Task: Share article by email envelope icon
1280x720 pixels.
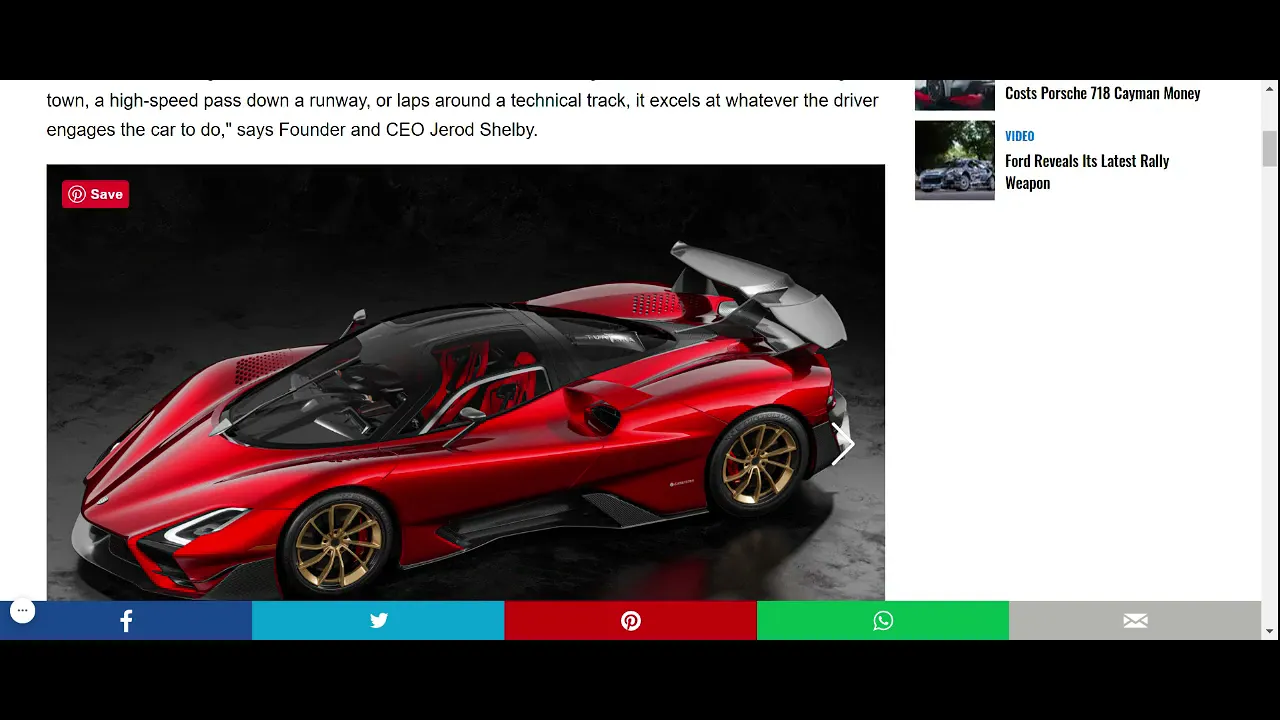Action: coord(1135,621)
